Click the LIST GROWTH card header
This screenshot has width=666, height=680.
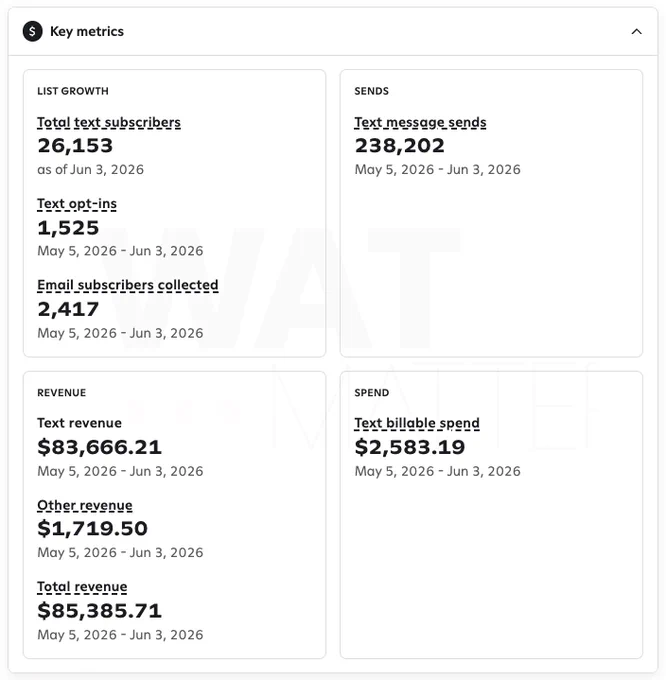pos(73,91)
